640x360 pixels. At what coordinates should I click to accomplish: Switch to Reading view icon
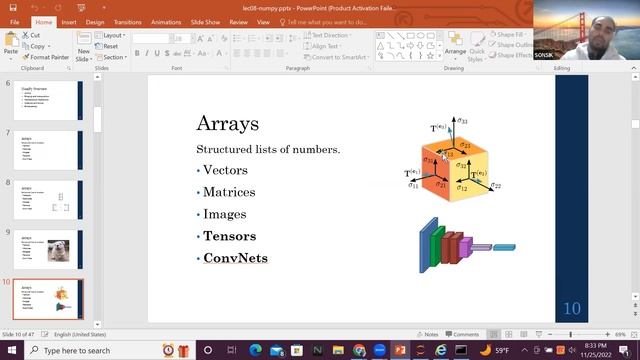tap(524, 334)
